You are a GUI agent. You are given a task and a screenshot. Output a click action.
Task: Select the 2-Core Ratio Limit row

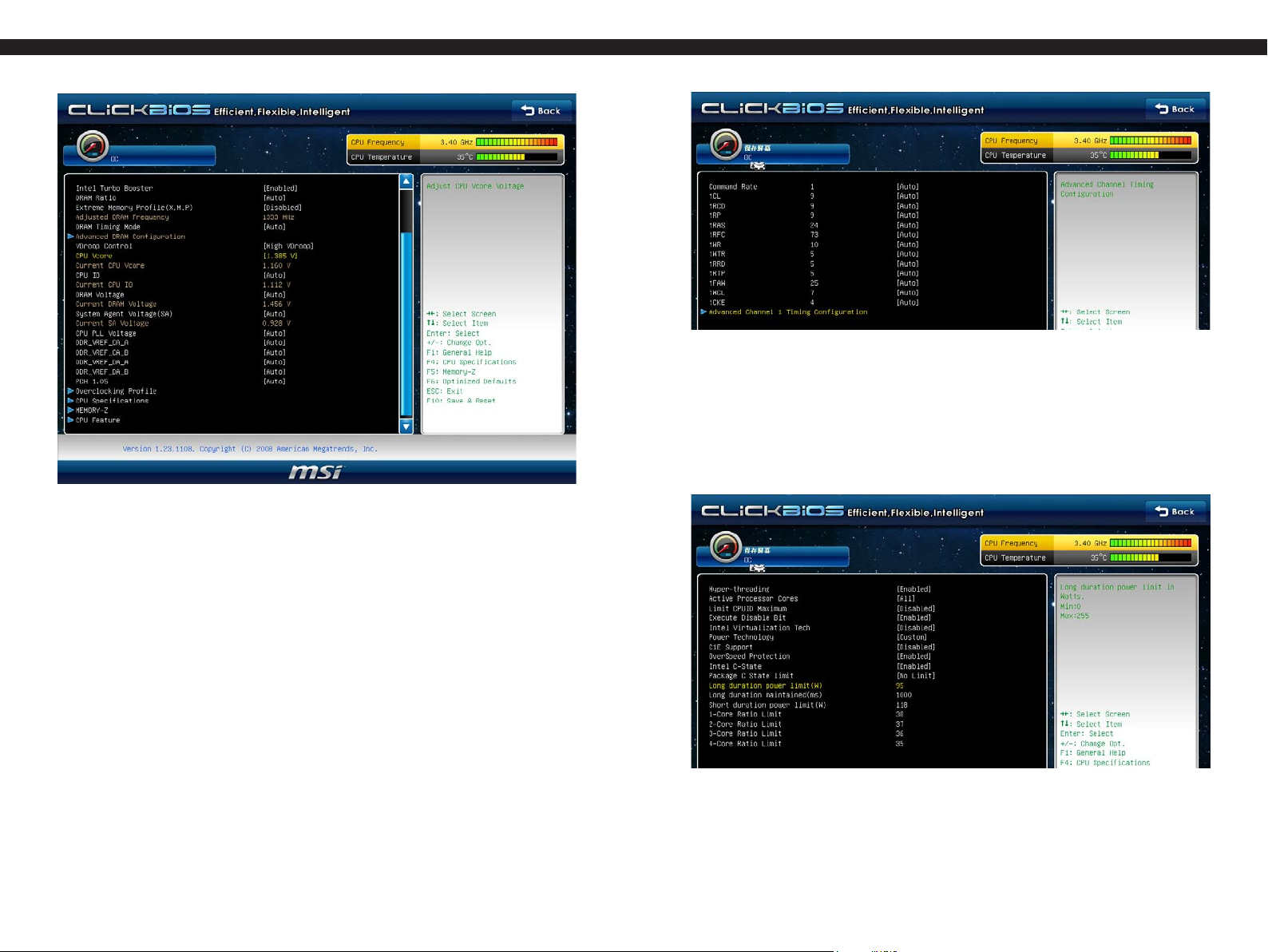pos(806,724)
